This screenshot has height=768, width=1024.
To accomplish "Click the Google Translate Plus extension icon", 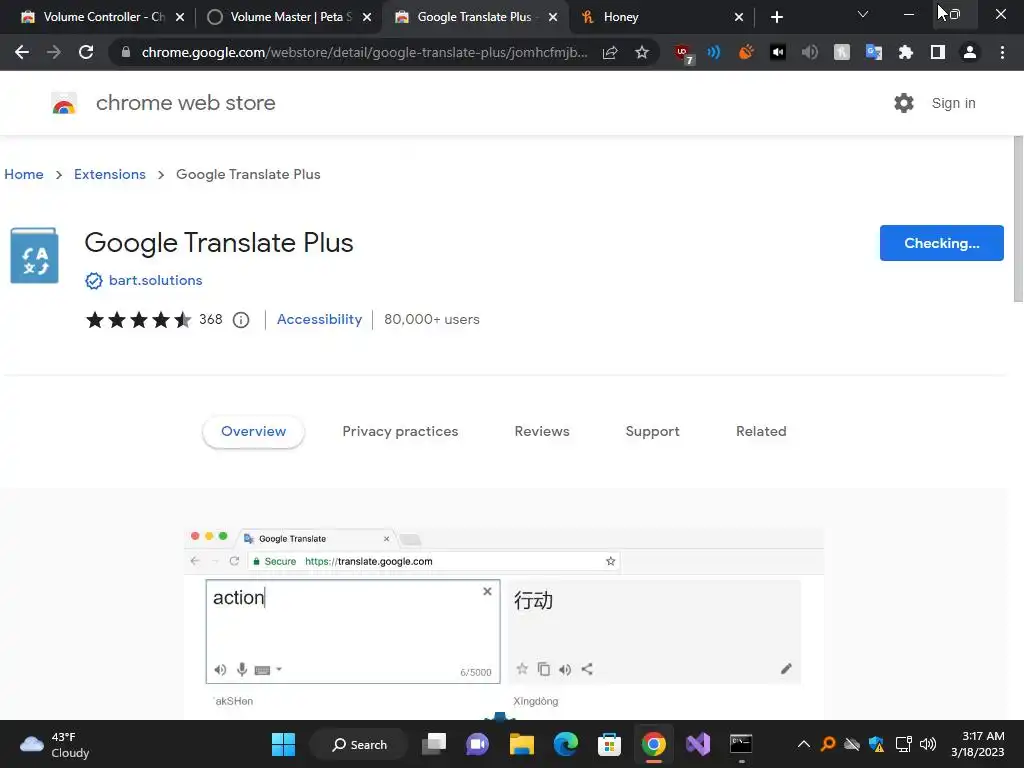I will [35, 255].
